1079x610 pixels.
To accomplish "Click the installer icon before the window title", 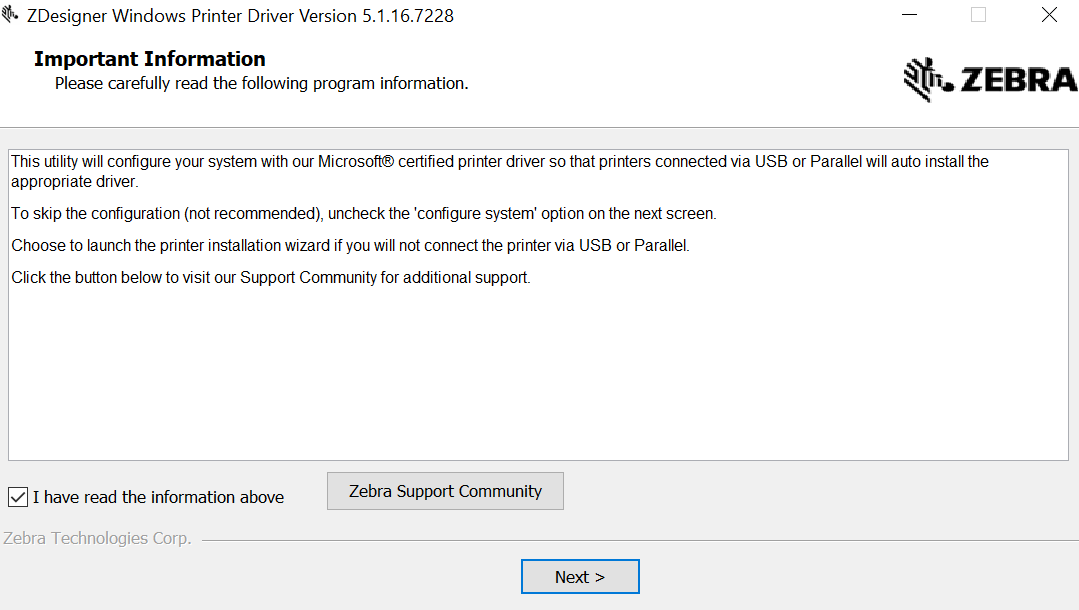I will click(x=12, y=14).
